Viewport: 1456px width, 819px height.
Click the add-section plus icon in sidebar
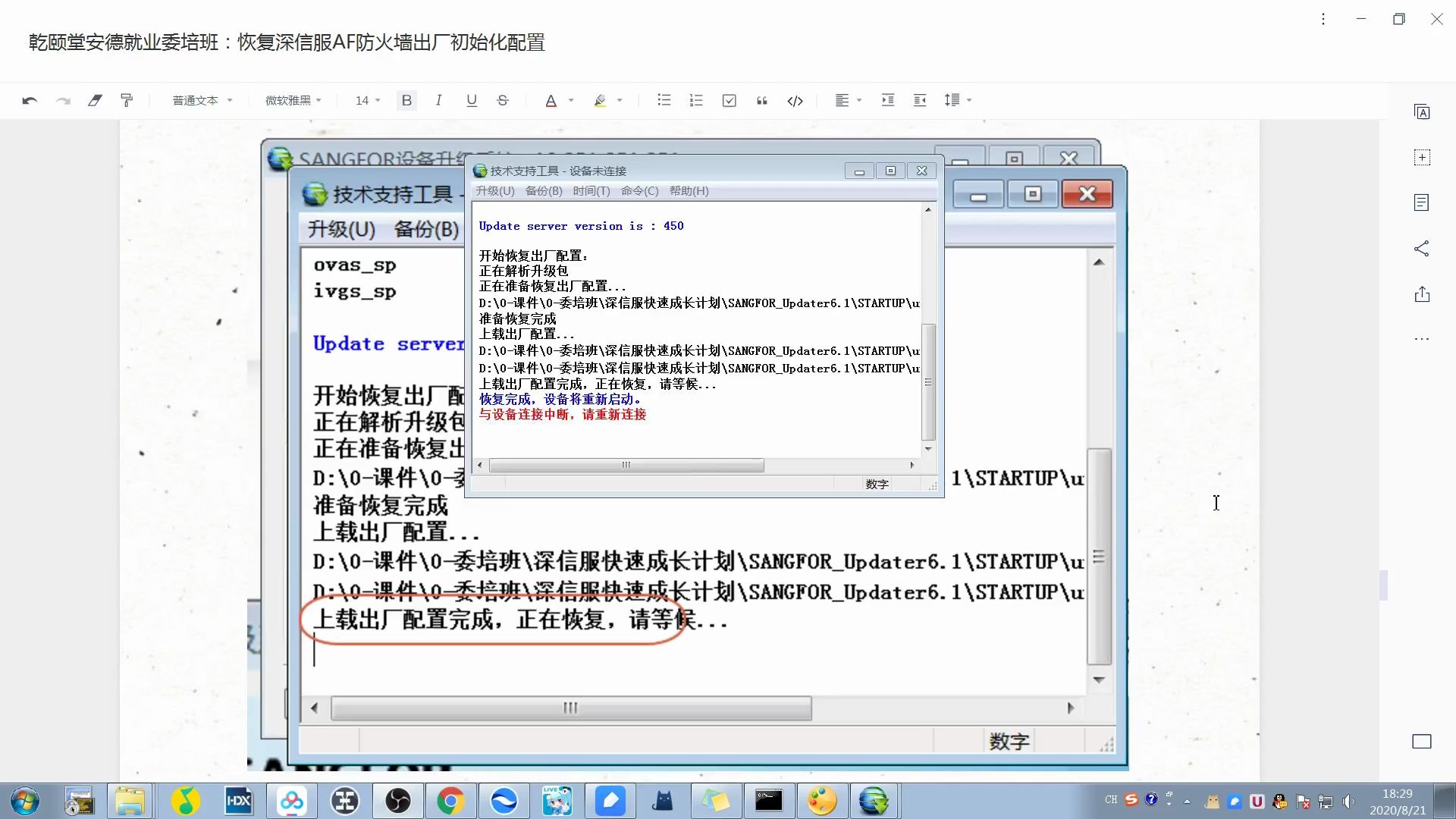pos(1422,158)
